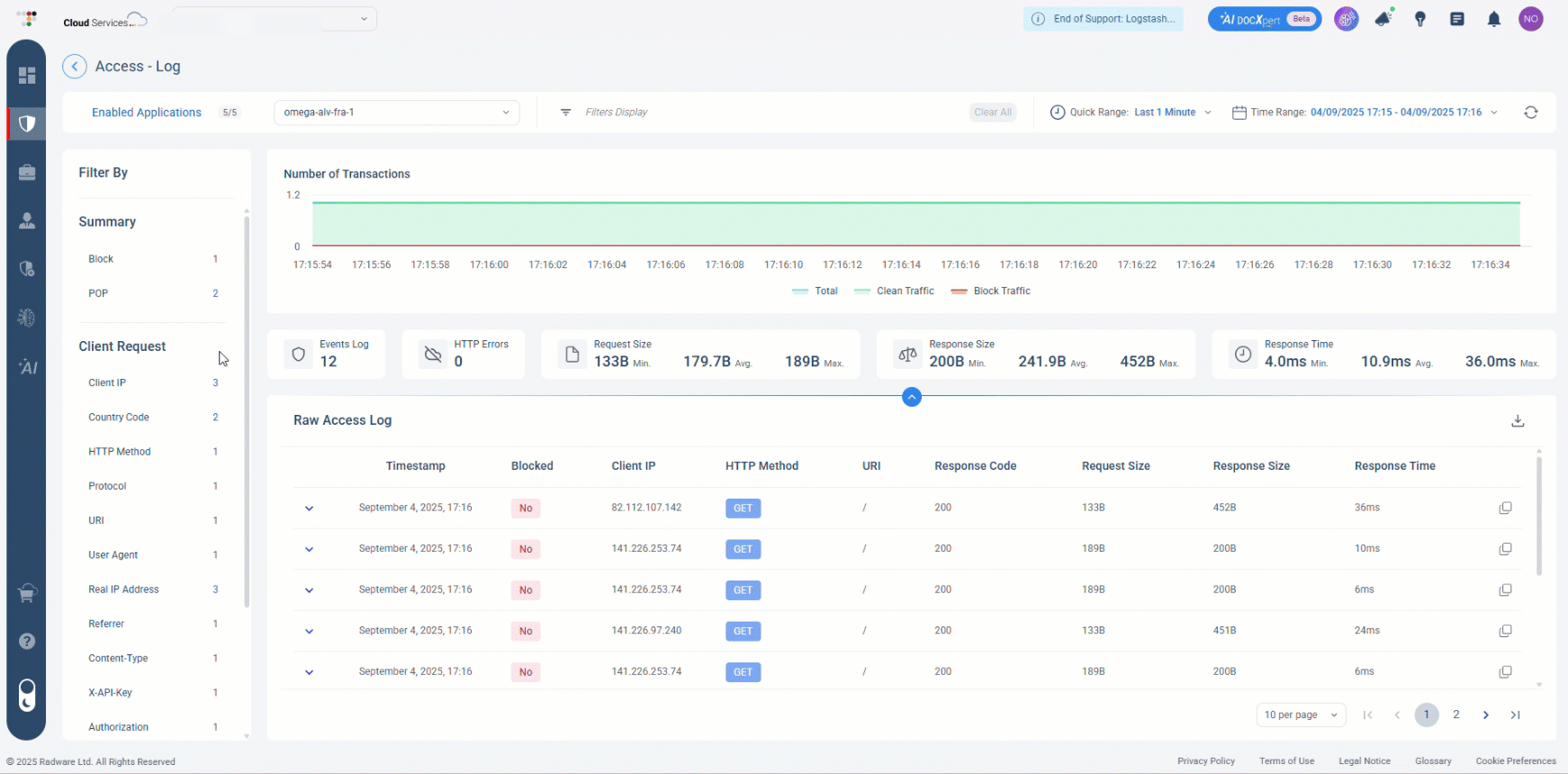1568x774 pixels.
Task: Open the notifications bell
Action: coord(1493,19)
